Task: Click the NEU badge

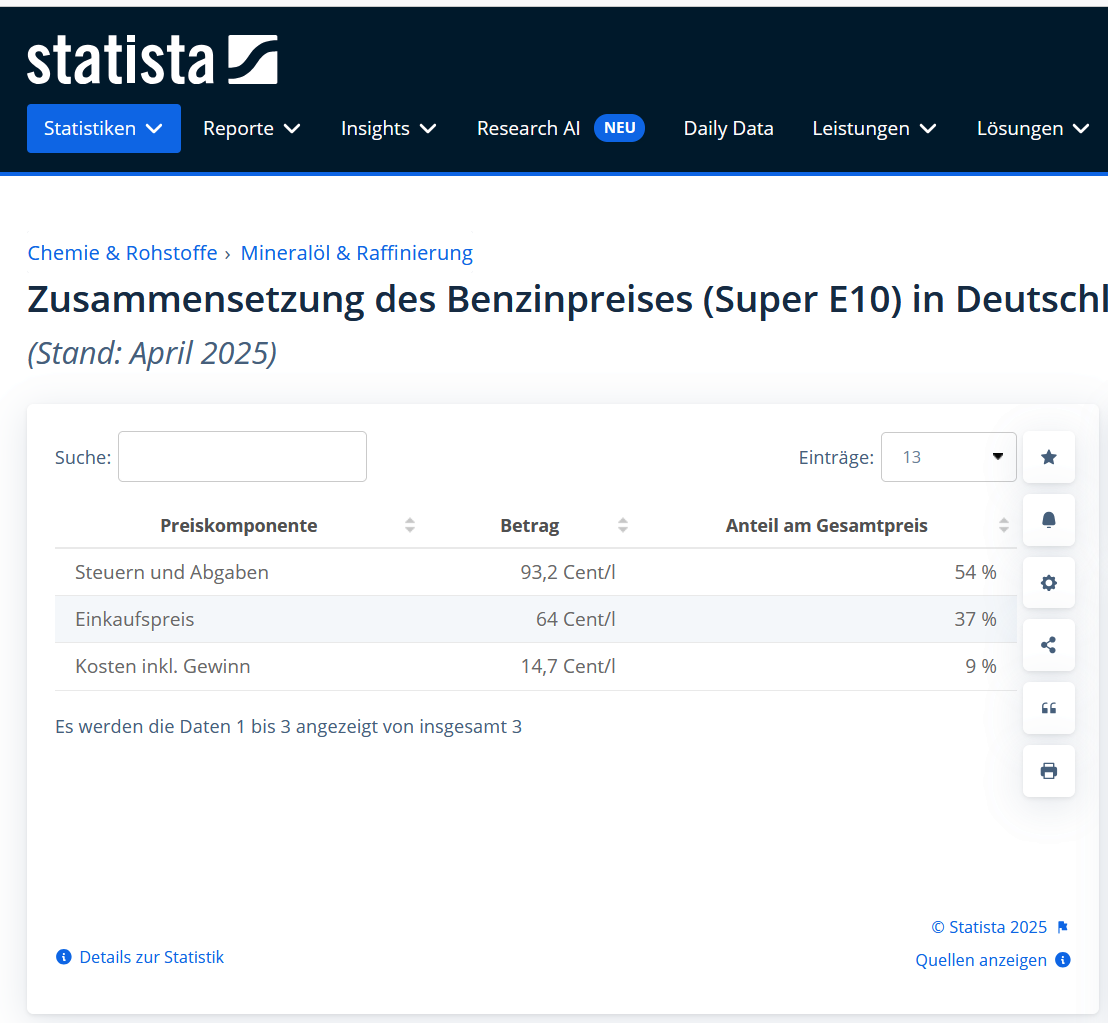Action: coord(620,128)
